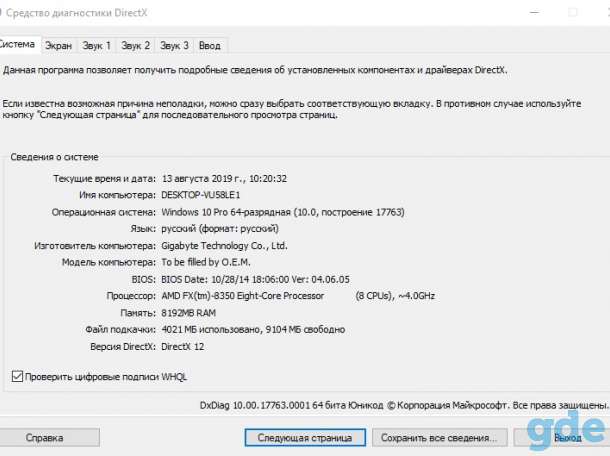Minimize the DirectX diagnostic window

pos(535,12)
